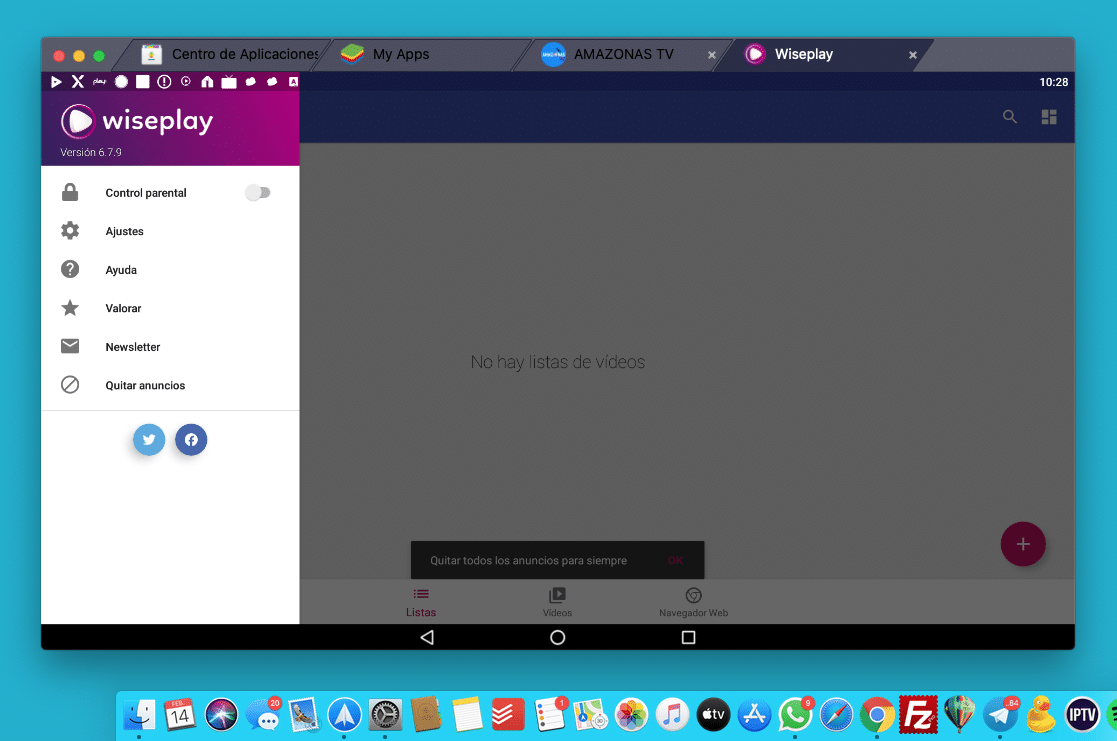The width and height of the screenshot is (1117, 741).
Task: Rate the app via the Valorar star icon
Action: [70, 308]
